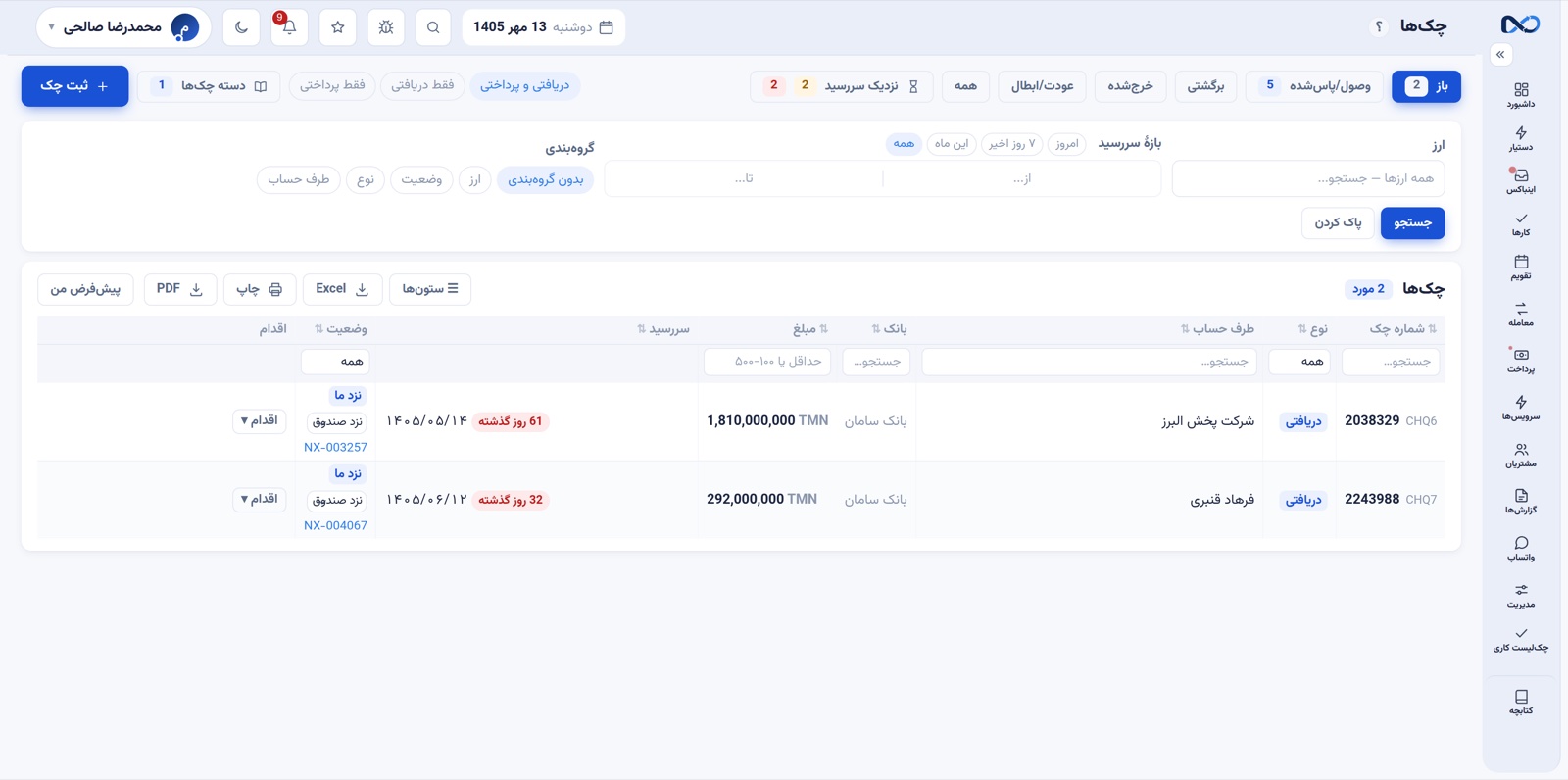Image resolution: width=1568 pixels, height=780 pixels.
Task: Expand اقدام dropdown for cheque 2243988
Action: 260,499
